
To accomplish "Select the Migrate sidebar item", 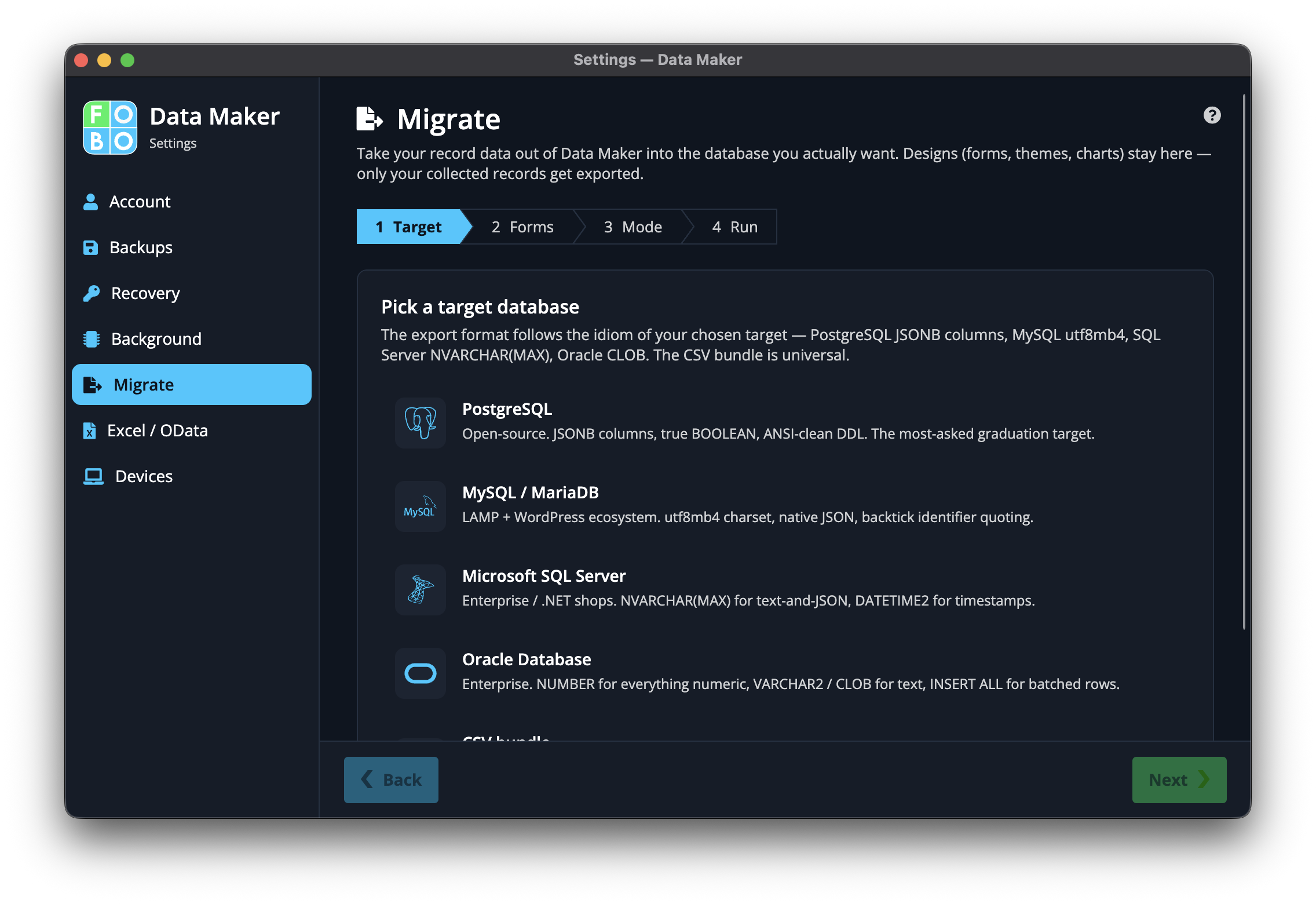I will tap(192, 385).
